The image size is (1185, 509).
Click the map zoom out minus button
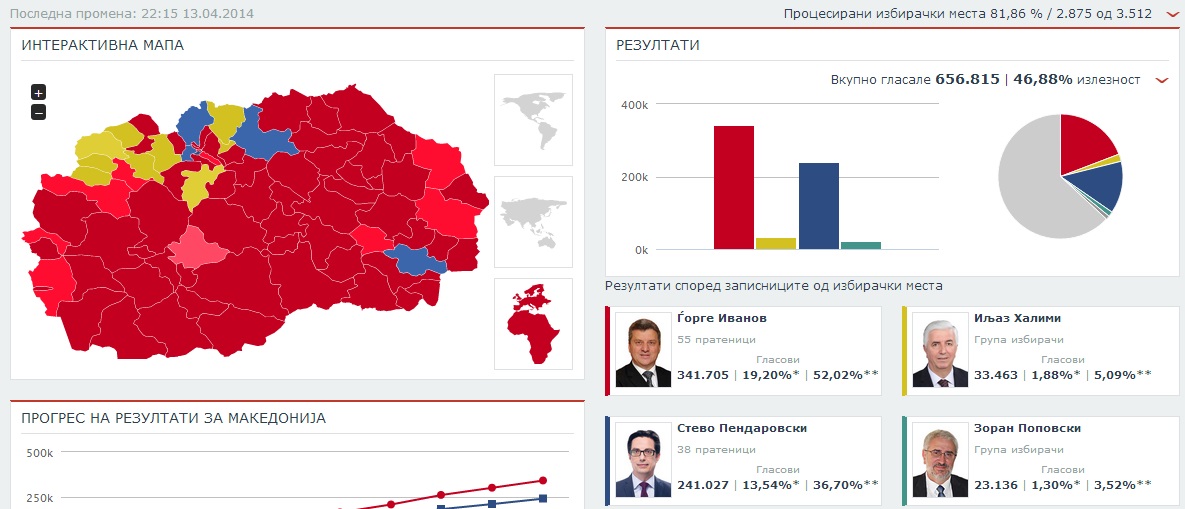39,112
